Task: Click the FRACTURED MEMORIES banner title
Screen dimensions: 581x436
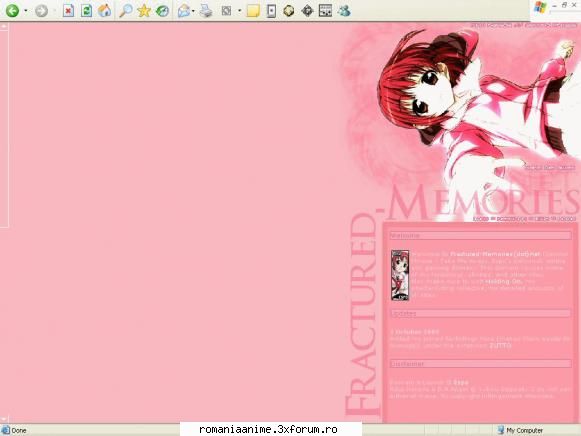Action: coord(461,296)
